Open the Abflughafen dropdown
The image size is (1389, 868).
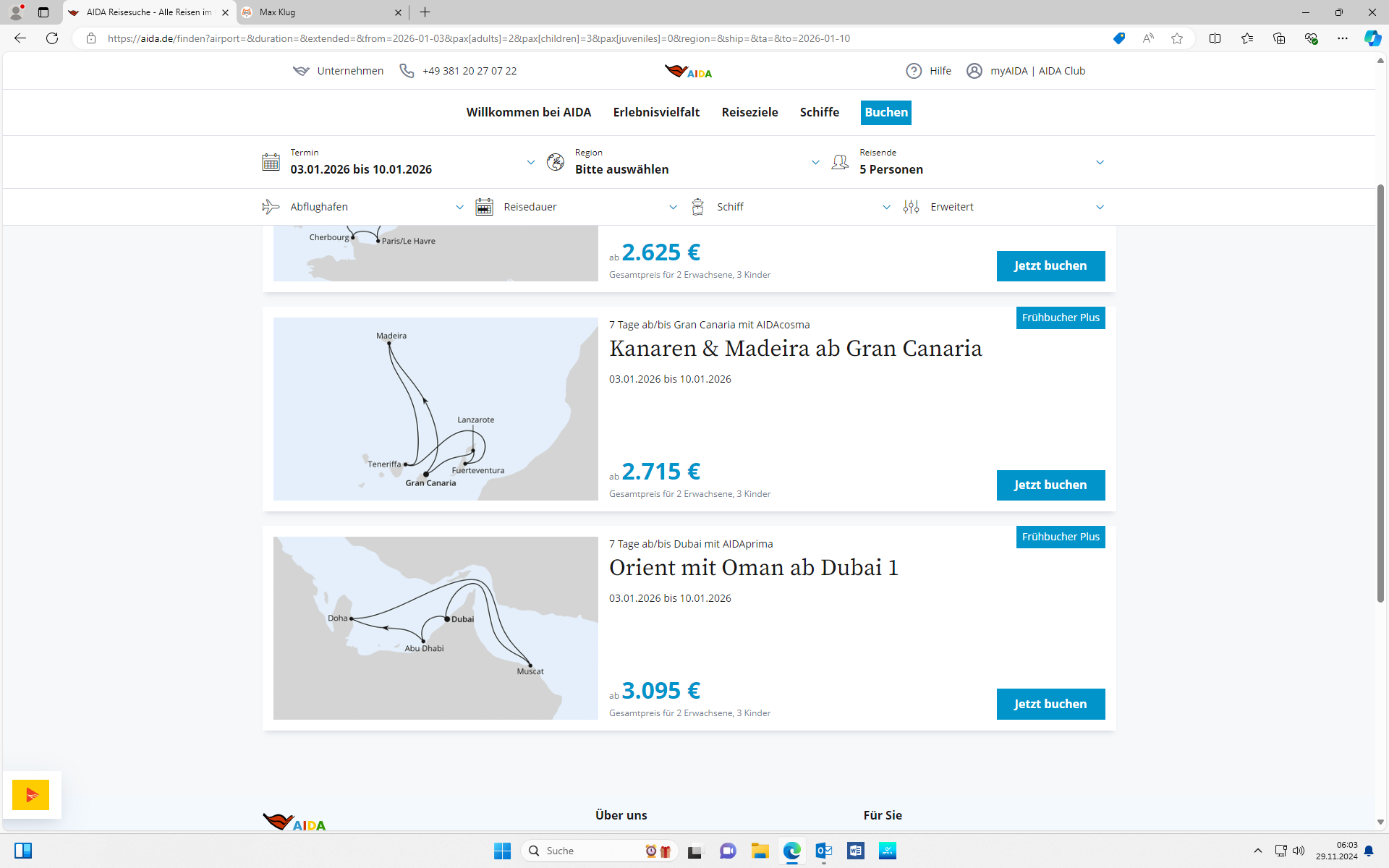click(x=459, y=208)
